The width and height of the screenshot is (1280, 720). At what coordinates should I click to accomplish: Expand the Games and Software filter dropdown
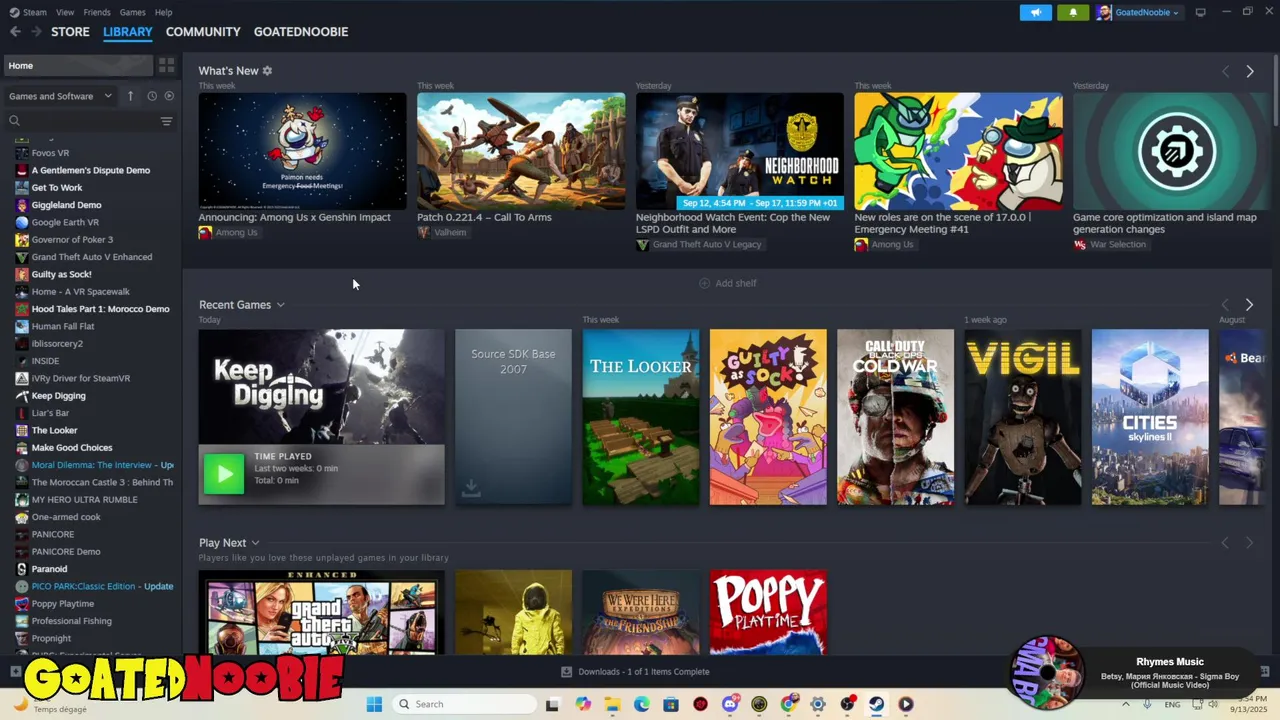(x=61, y=96)
